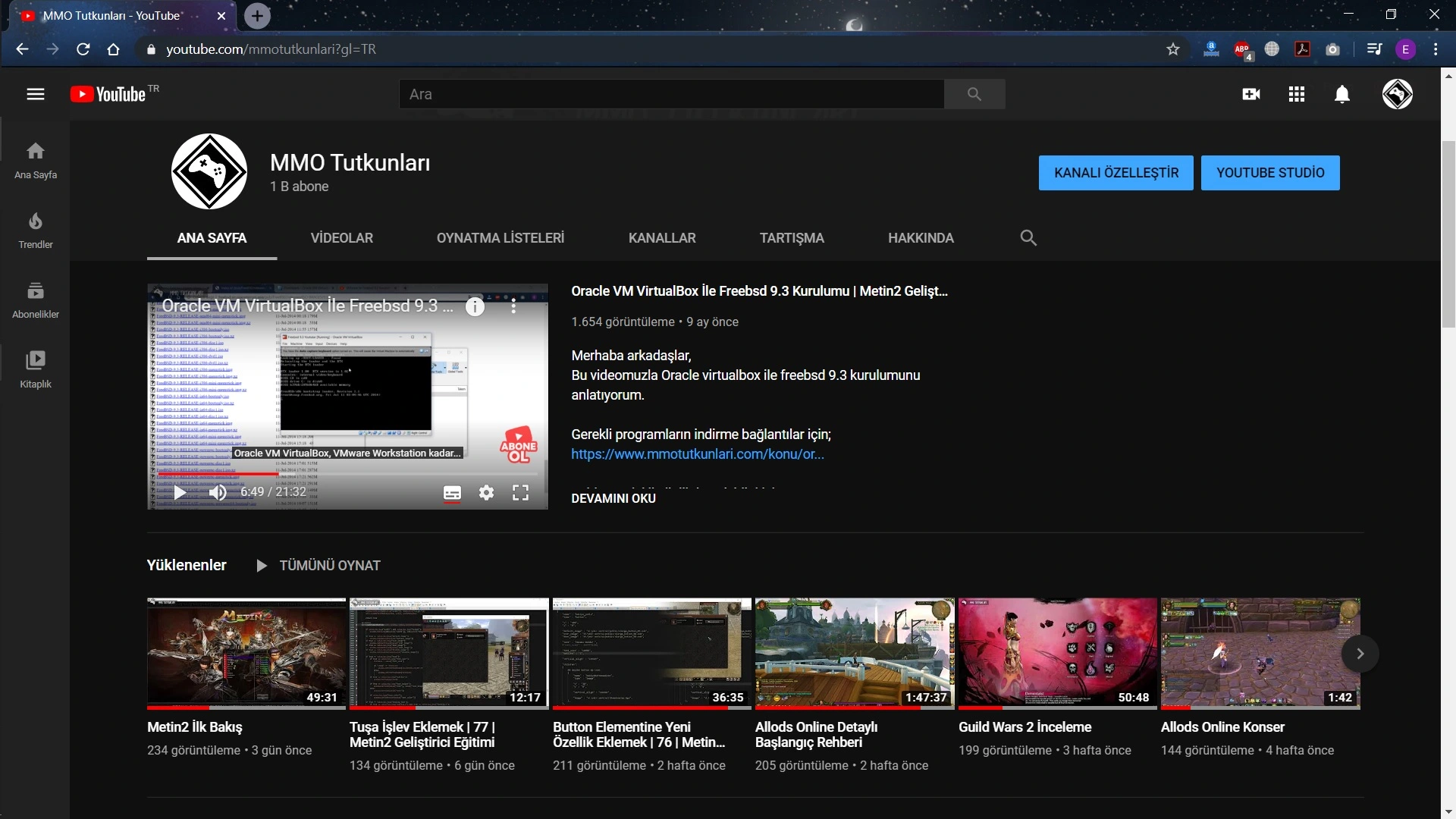The image size is (1456, 819).
Task: Switch to the KANALLAR tab
Action: (662, 238)
